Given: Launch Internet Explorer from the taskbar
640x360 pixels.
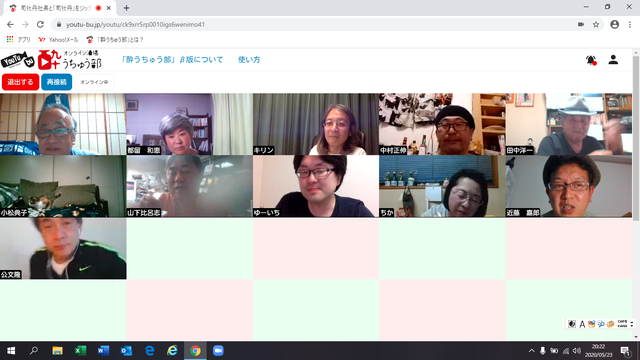Looking at the screenshot, I should [172, 351].
